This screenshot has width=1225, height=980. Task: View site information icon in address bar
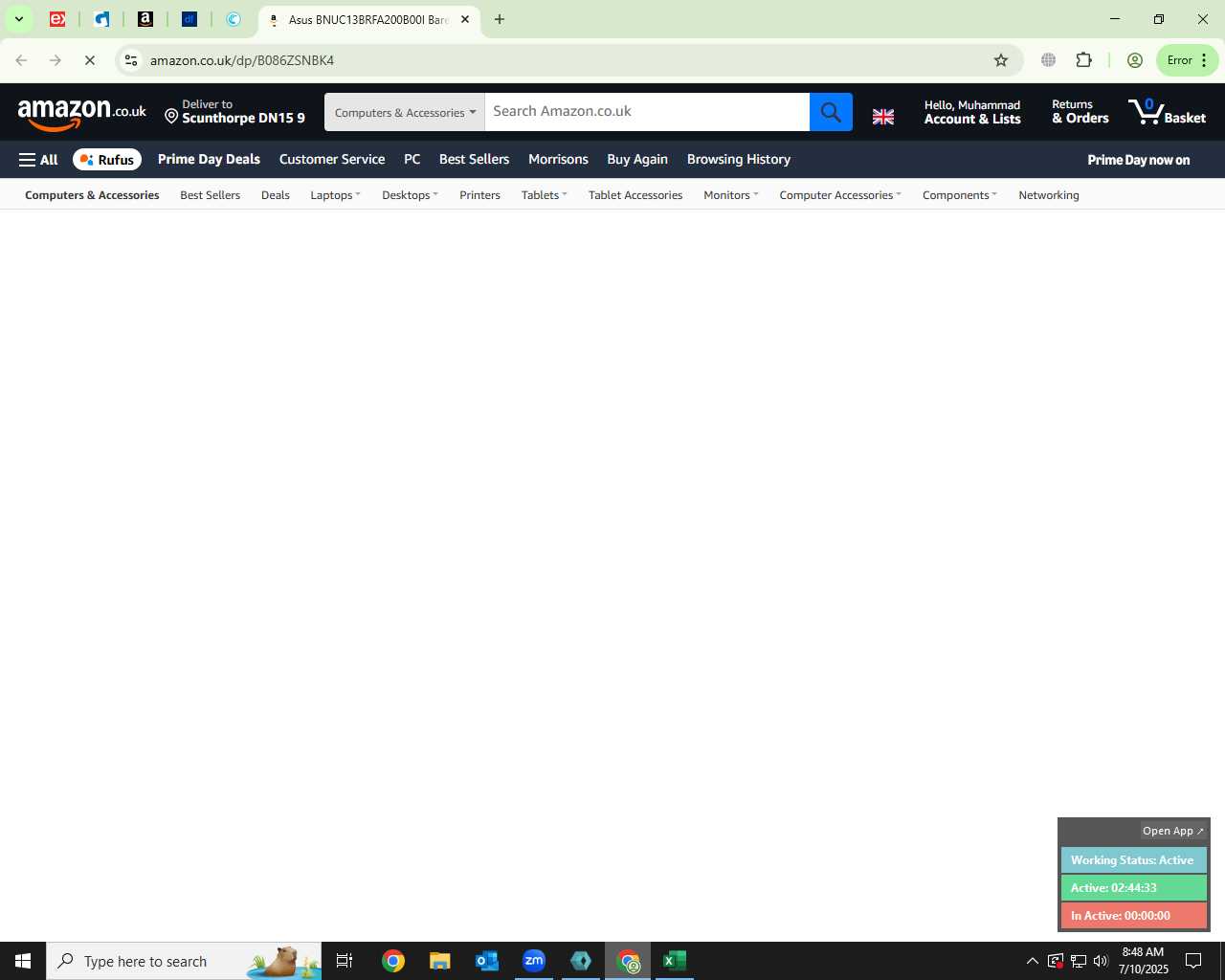coord(131,60)
